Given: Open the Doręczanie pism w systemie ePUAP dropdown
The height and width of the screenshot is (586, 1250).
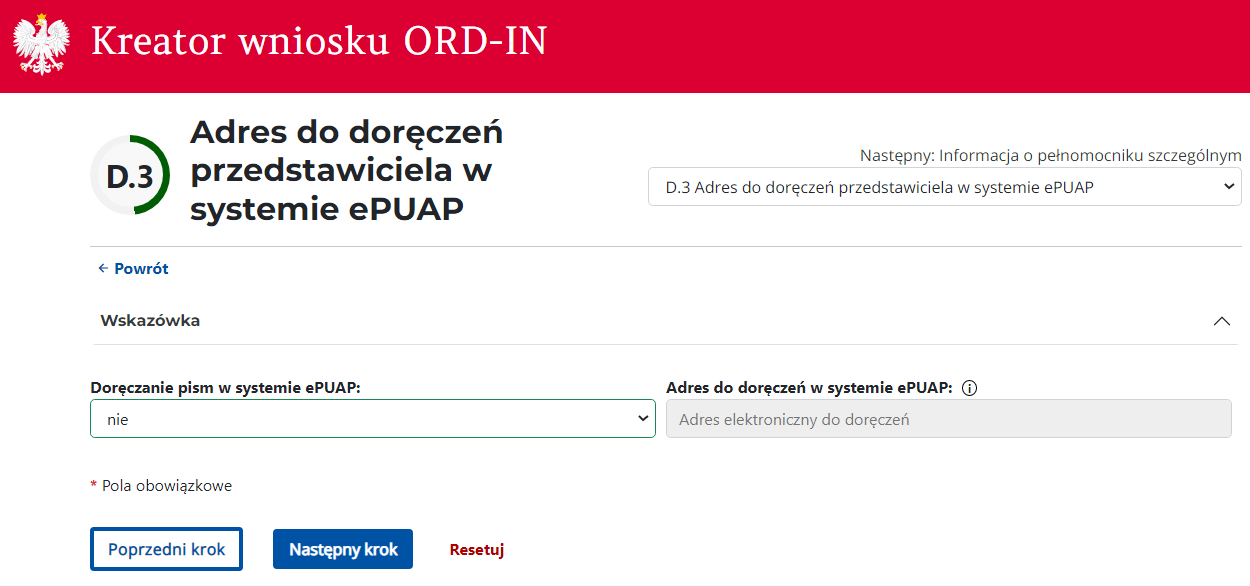Looking at the screenshot, I should pos(372,419).
